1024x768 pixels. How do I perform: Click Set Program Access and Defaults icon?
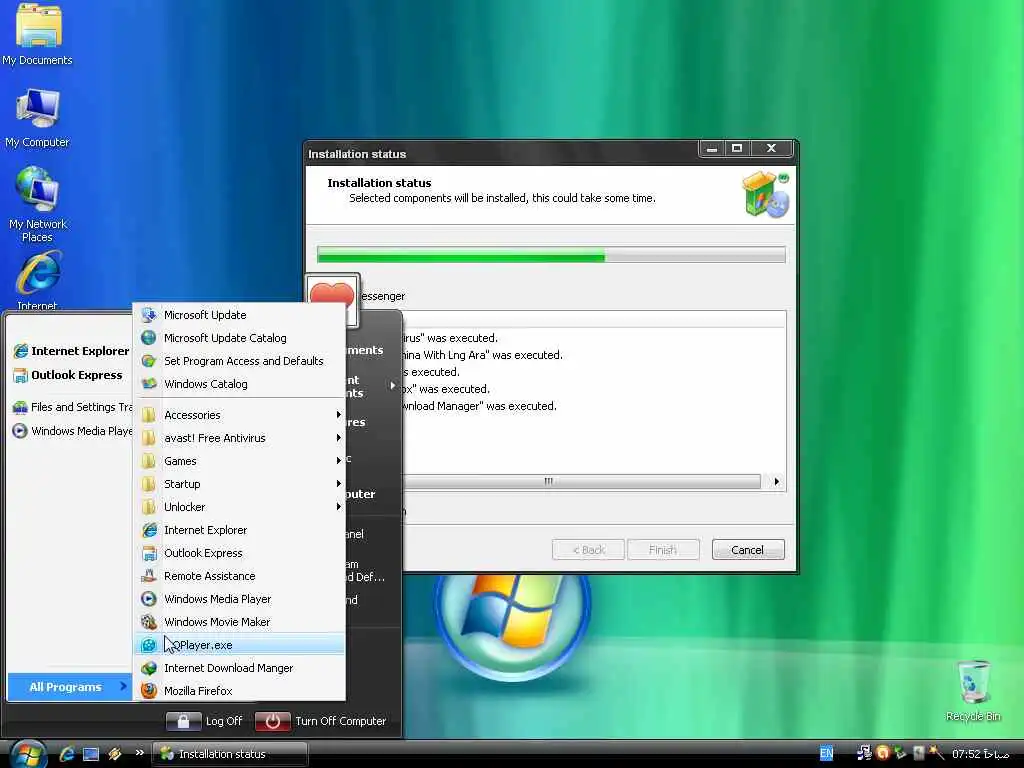149,360
